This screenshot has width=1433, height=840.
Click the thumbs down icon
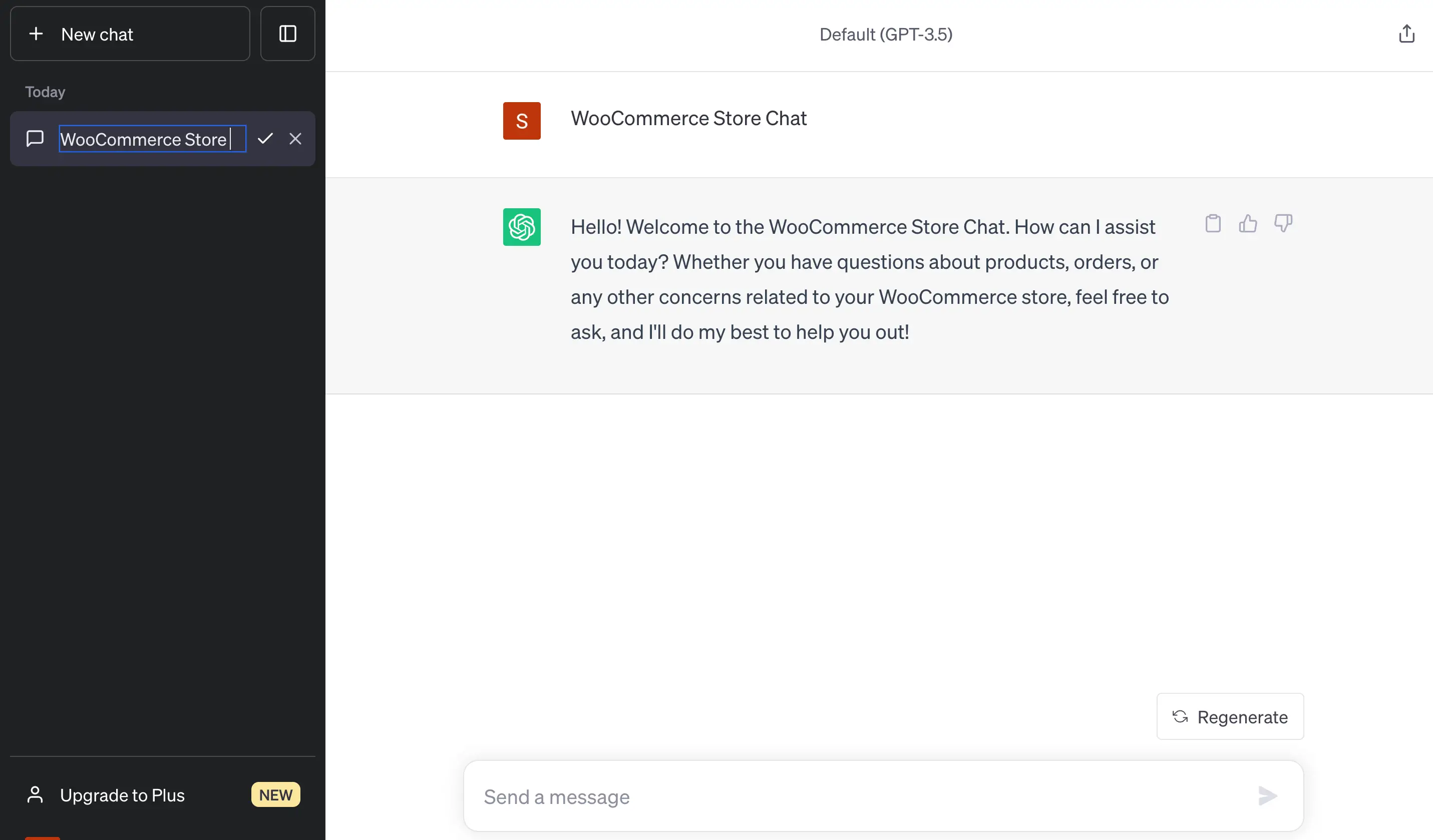pos(1283,223)
